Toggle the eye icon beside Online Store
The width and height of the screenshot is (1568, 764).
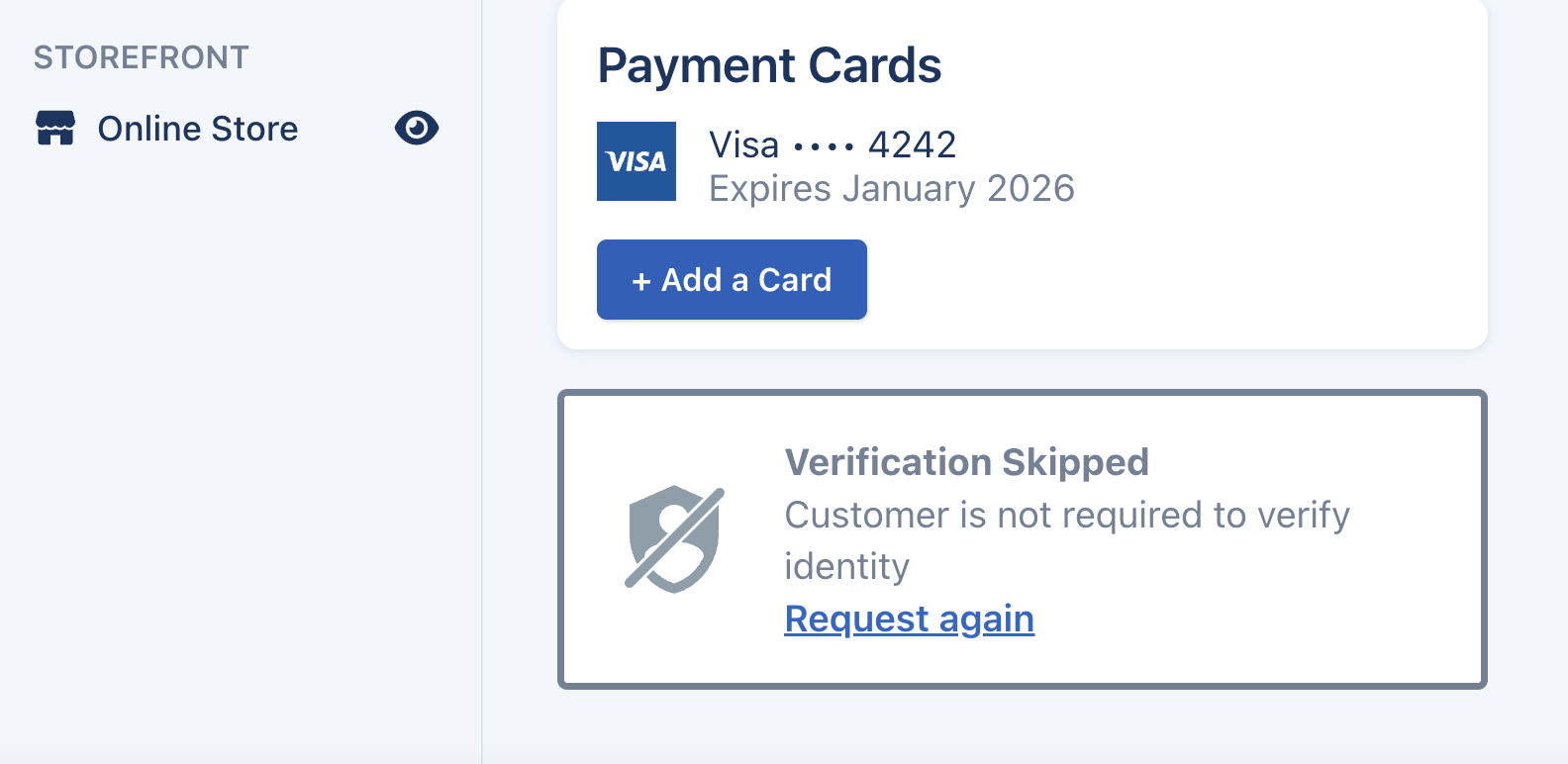click(417, 128)
